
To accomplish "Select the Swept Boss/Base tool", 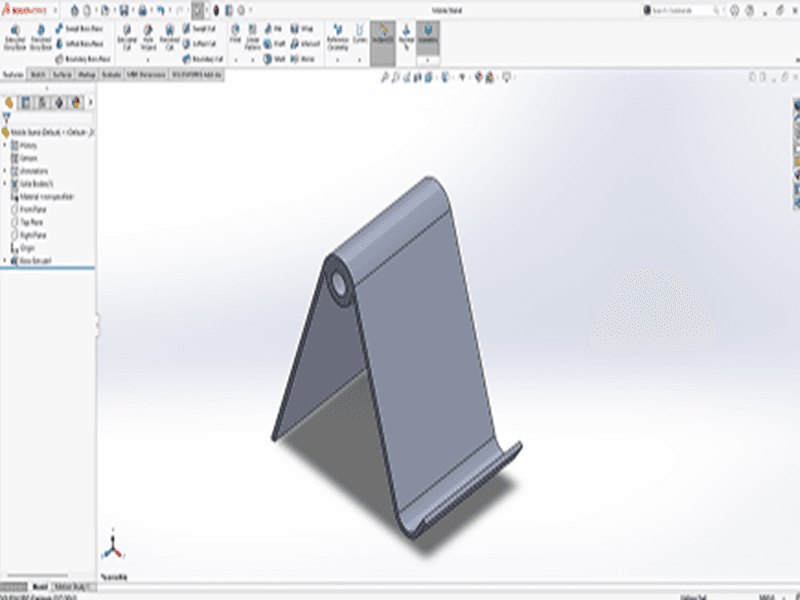I will tap(79, 29).
